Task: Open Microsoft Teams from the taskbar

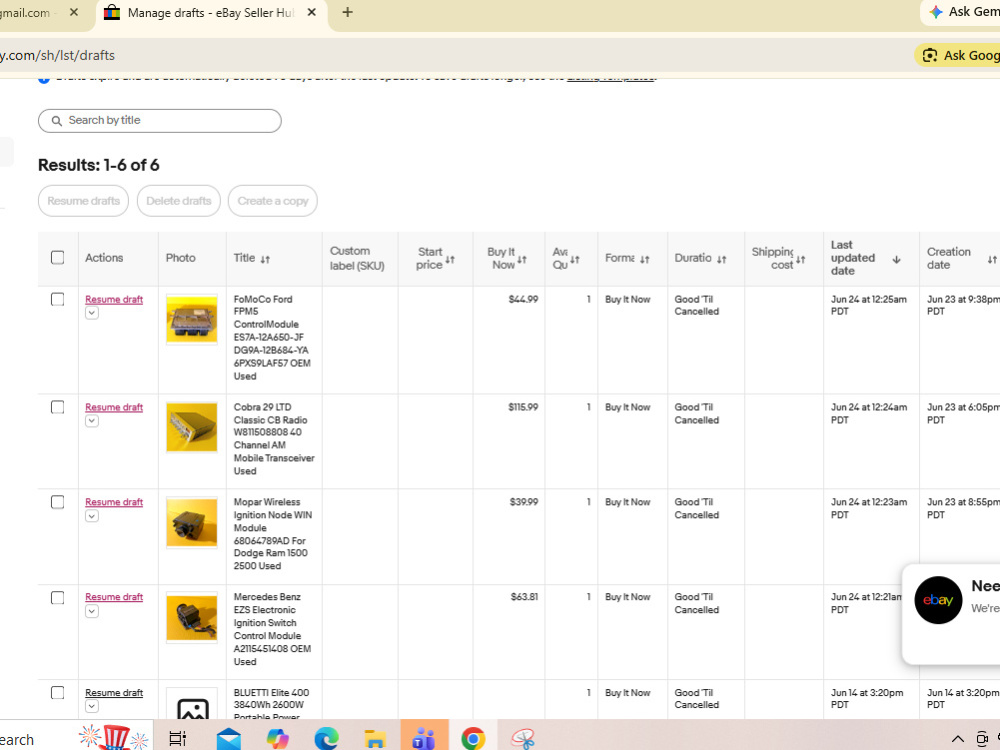Action: tap(424, 739)
